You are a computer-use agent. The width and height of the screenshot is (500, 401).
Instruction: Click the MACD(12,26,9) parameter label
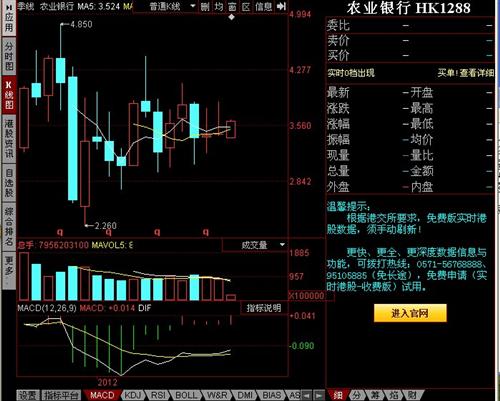47,308
